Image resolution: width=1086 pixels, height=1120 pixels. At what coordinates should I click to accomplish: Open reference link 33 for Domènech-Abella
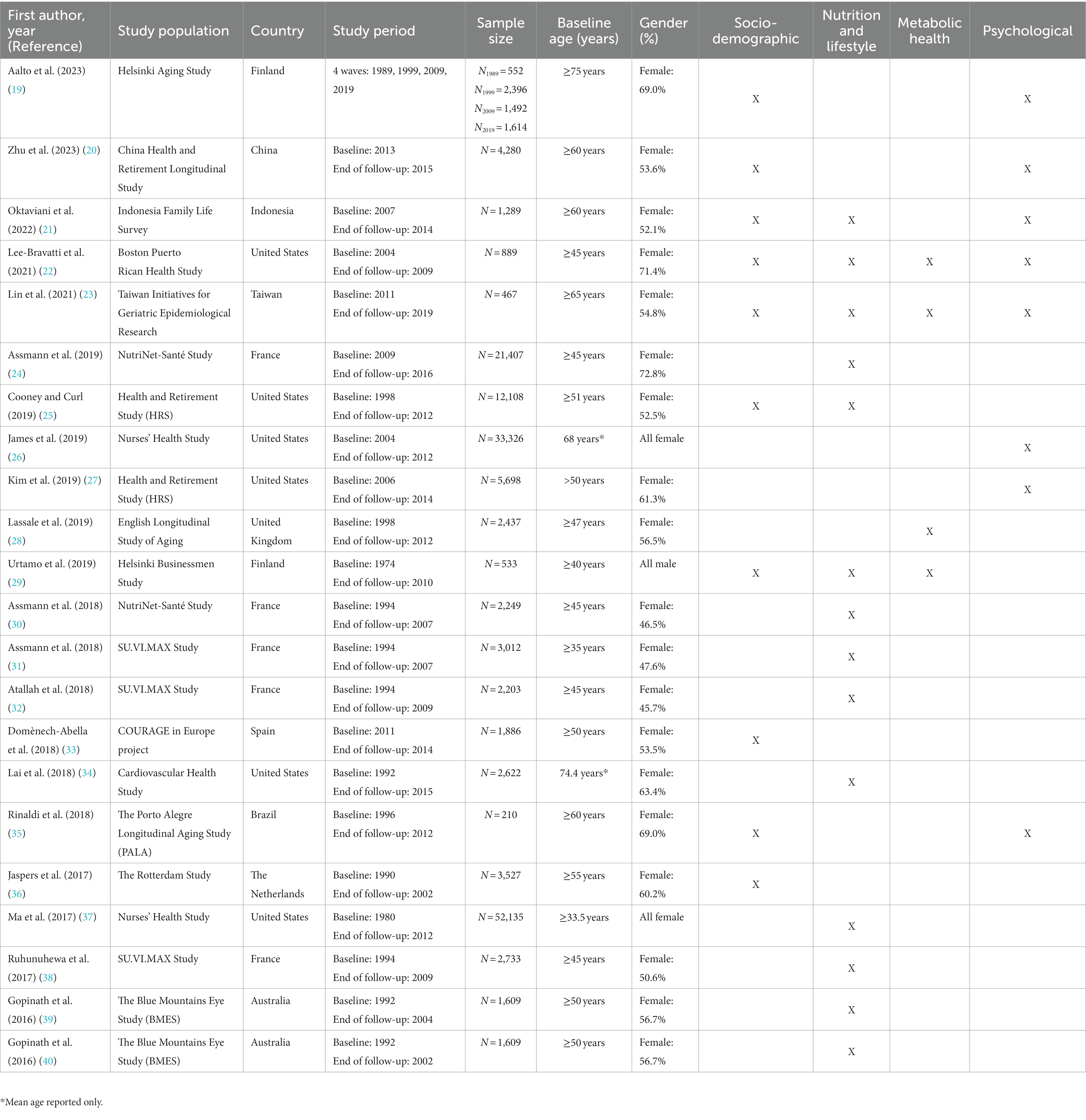point(71,750)
